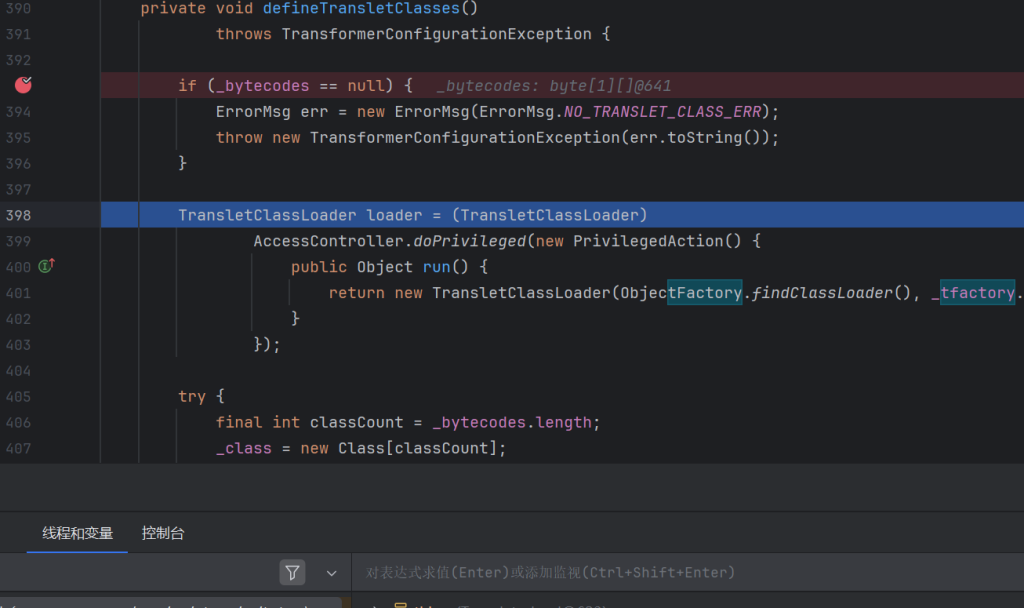The width and height of the screenshot is (1024, 608).
Task: Add a breakpoint at line 405 gutter
Action: [19, 397]
